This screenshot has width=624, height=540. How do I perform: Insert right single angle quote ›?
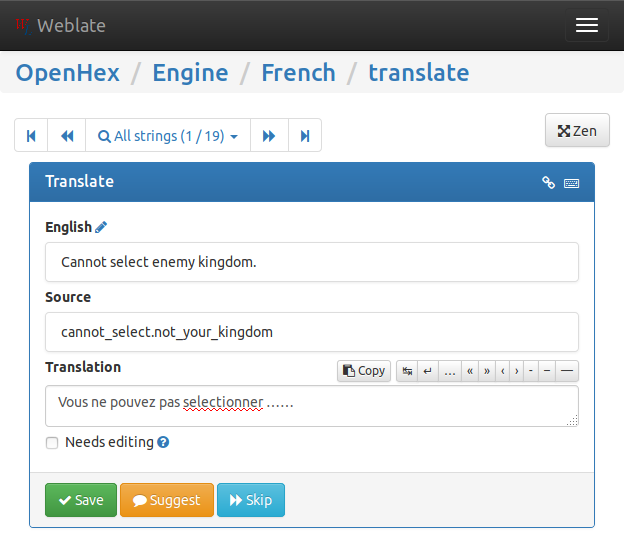pos(517,371)
